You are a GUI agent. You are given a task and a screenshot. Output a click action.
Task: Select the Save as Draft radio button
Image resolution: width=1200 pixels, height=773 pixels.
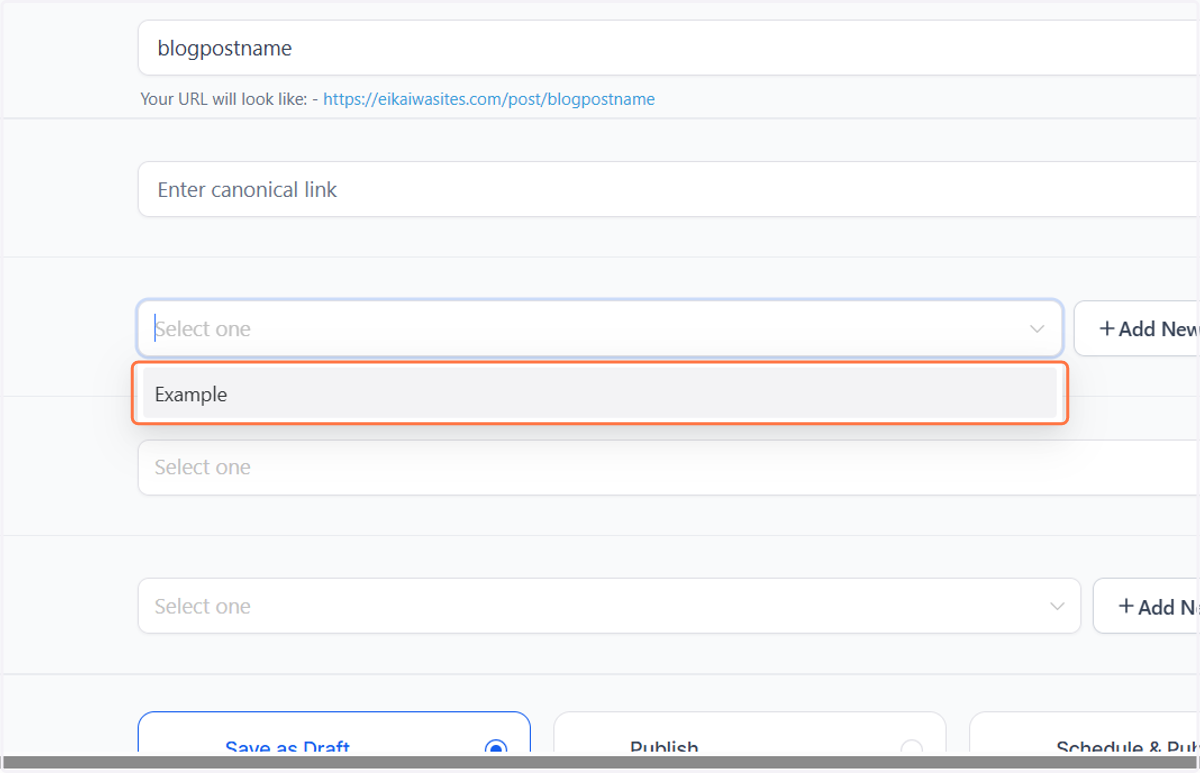[x=495, y=749]
